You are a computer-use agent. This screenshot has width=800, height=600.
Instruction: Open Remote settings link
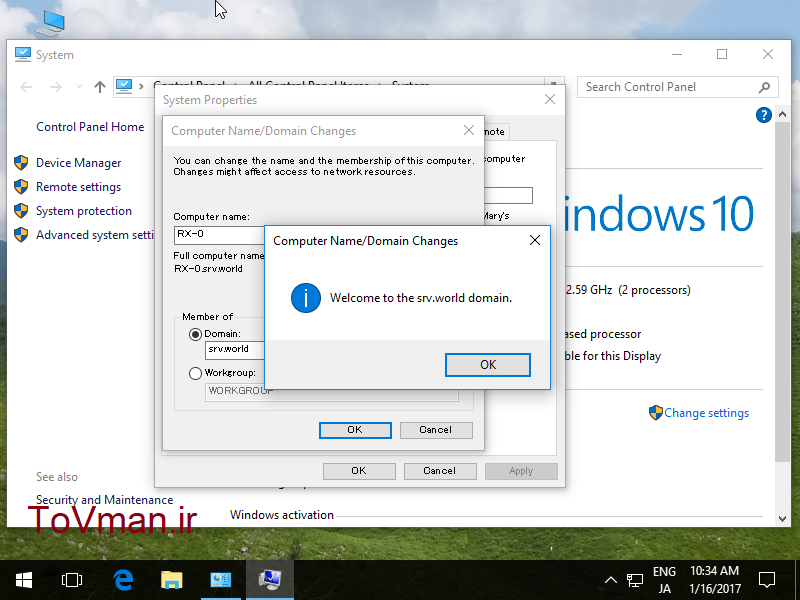pyautogui.click(x=78, y=187)
